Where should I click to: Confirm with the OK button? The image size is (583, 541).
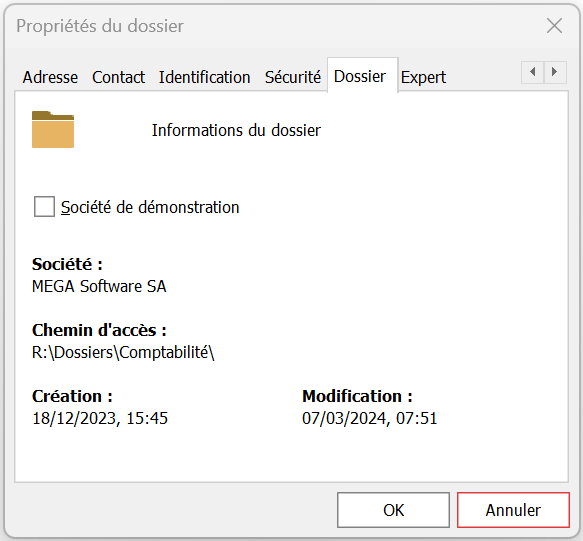(x=393, y=510)
